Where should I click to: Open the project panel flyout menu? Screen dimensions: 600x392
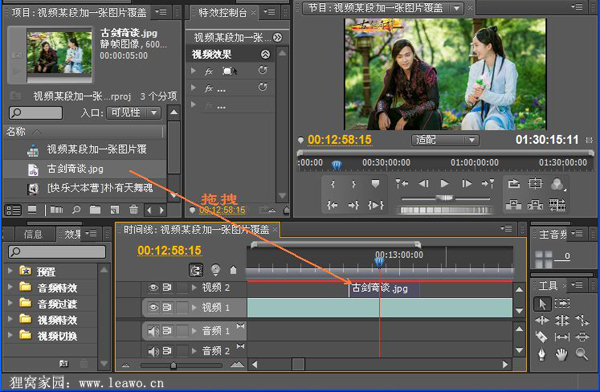161,13
